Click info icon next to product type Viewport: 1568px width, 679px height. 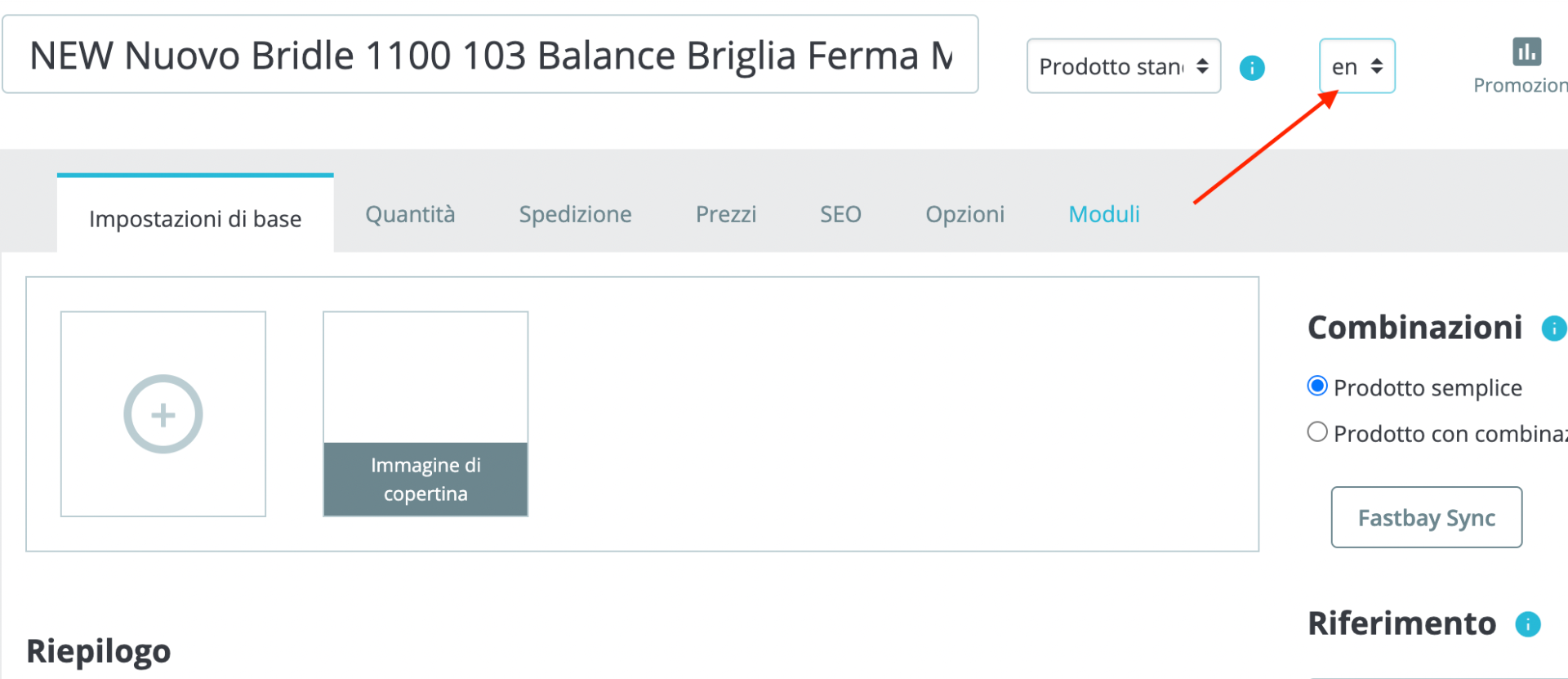tap(1252, 68)
